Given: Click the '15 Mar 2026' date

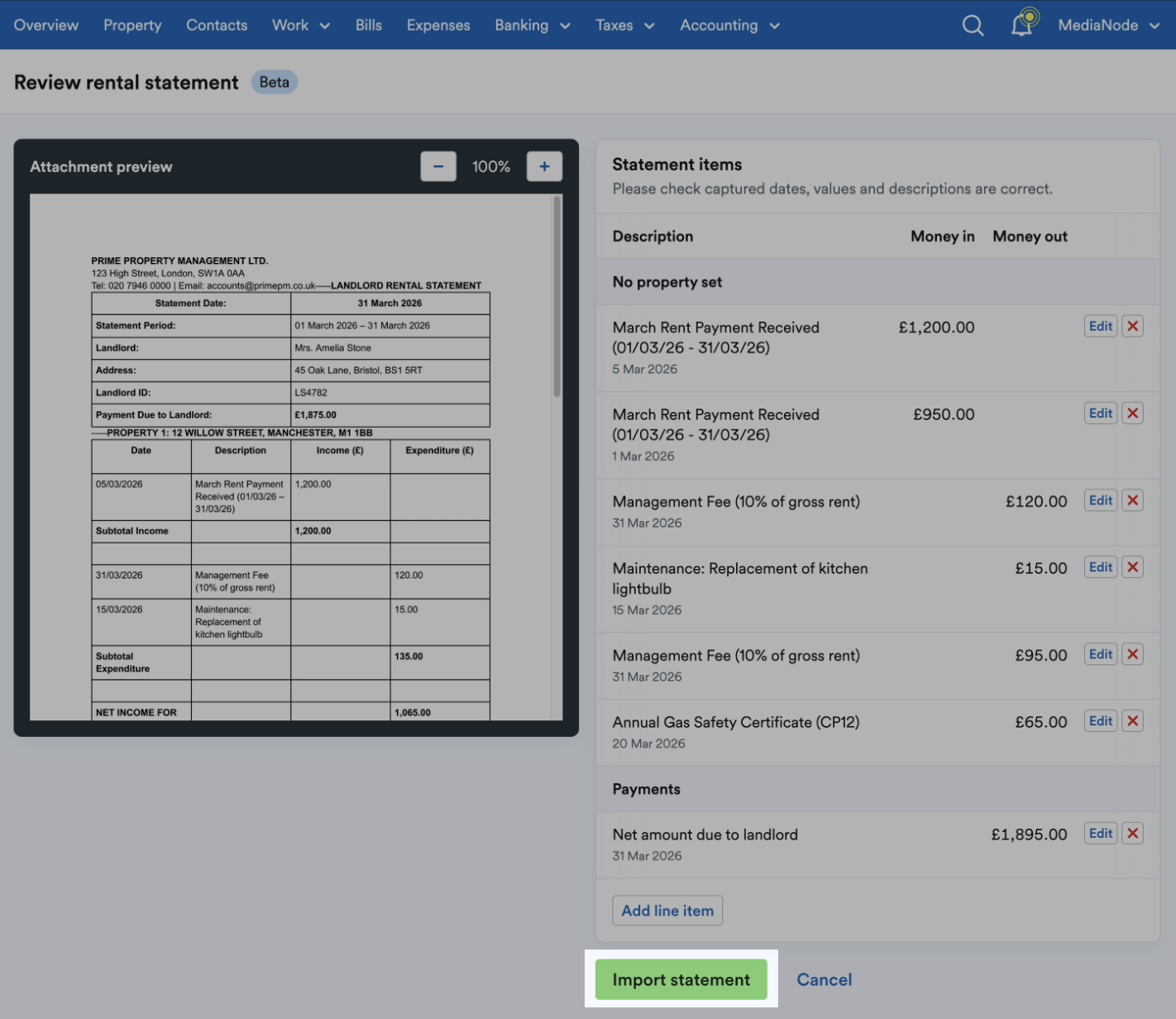Looking at the screenshot, I should click(x=648, y=610).
